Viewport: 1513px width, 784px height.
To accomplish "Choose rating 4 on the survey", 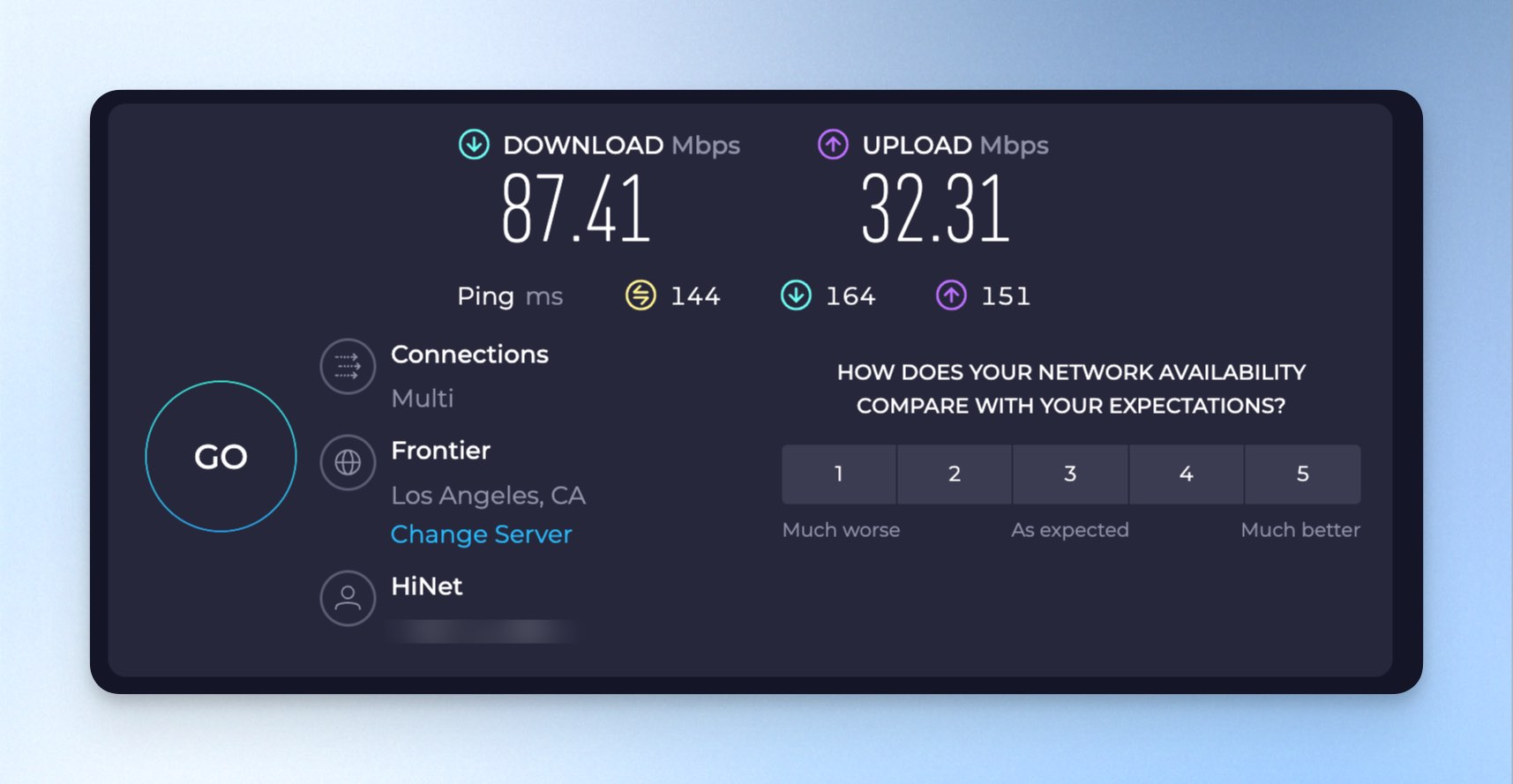I will (1187, 474).
